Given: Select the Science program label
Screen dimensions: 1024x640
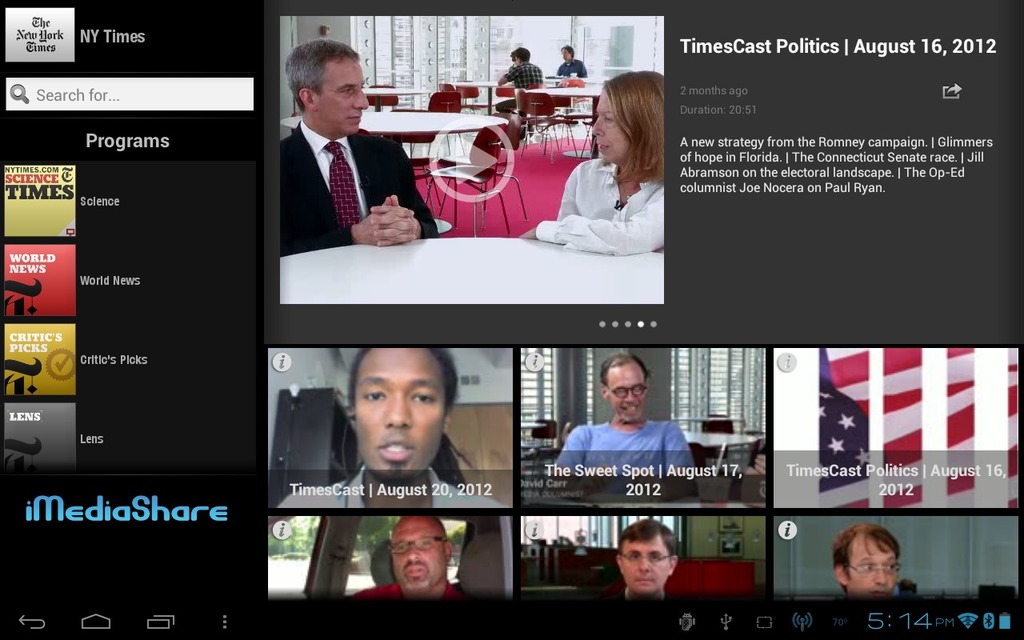Looking at the screenshot, I should coord(100,201).
